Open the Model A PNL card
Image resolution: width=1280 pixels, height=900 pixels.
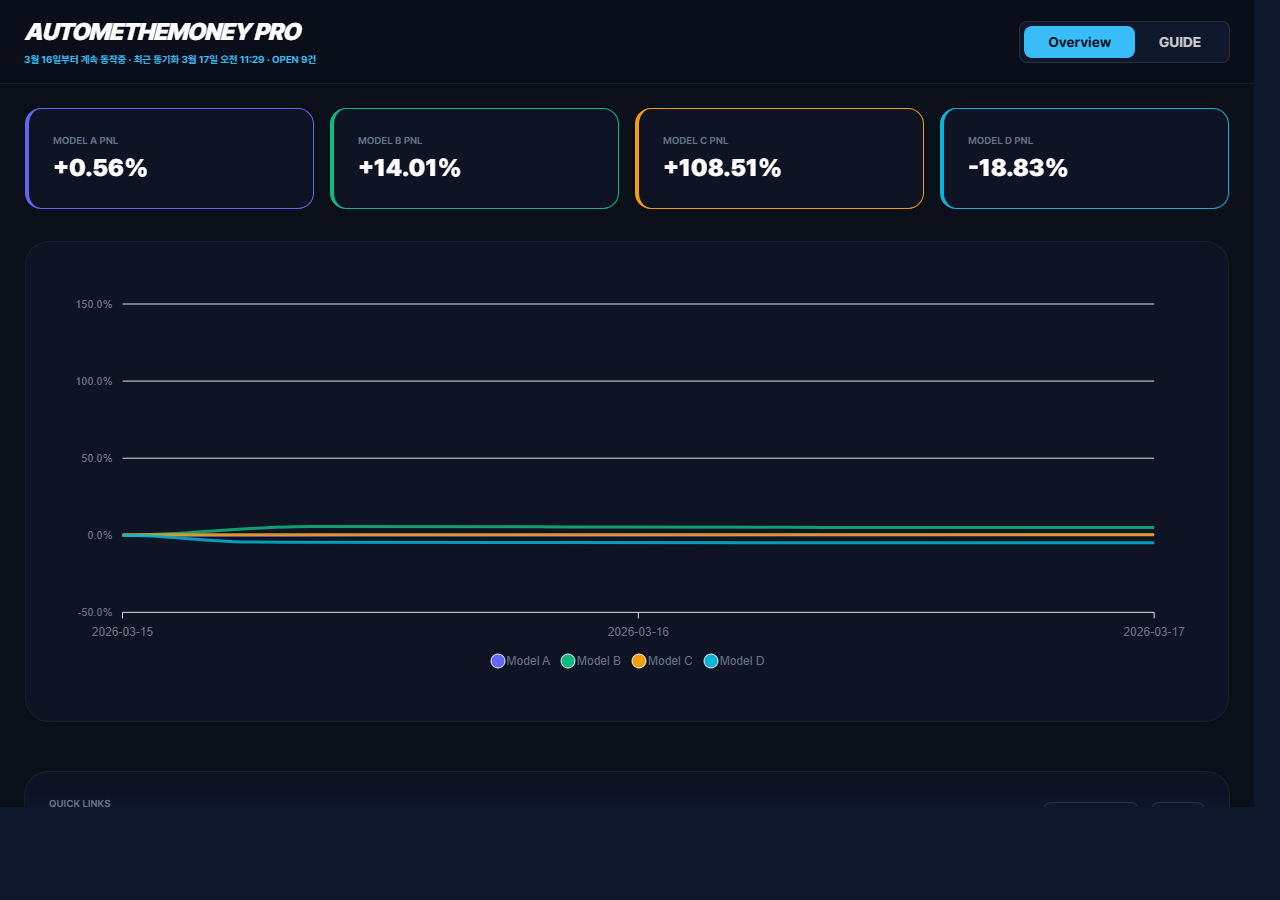click(170, 159)
